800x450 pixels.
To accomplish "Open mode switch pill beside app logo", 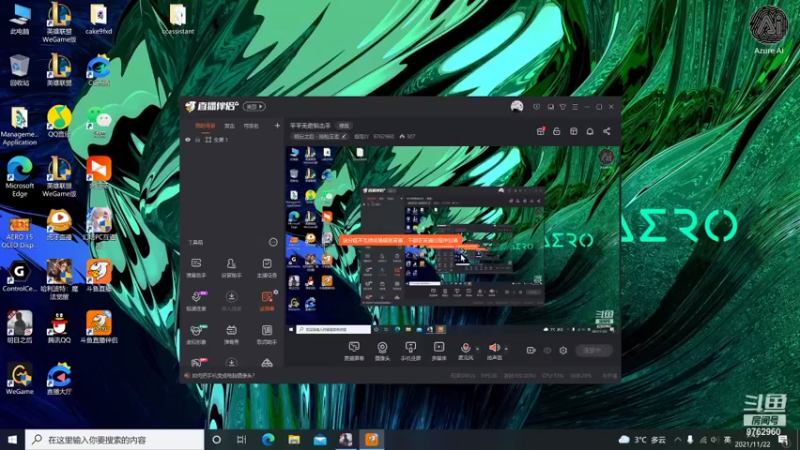I will pos(254,107).
